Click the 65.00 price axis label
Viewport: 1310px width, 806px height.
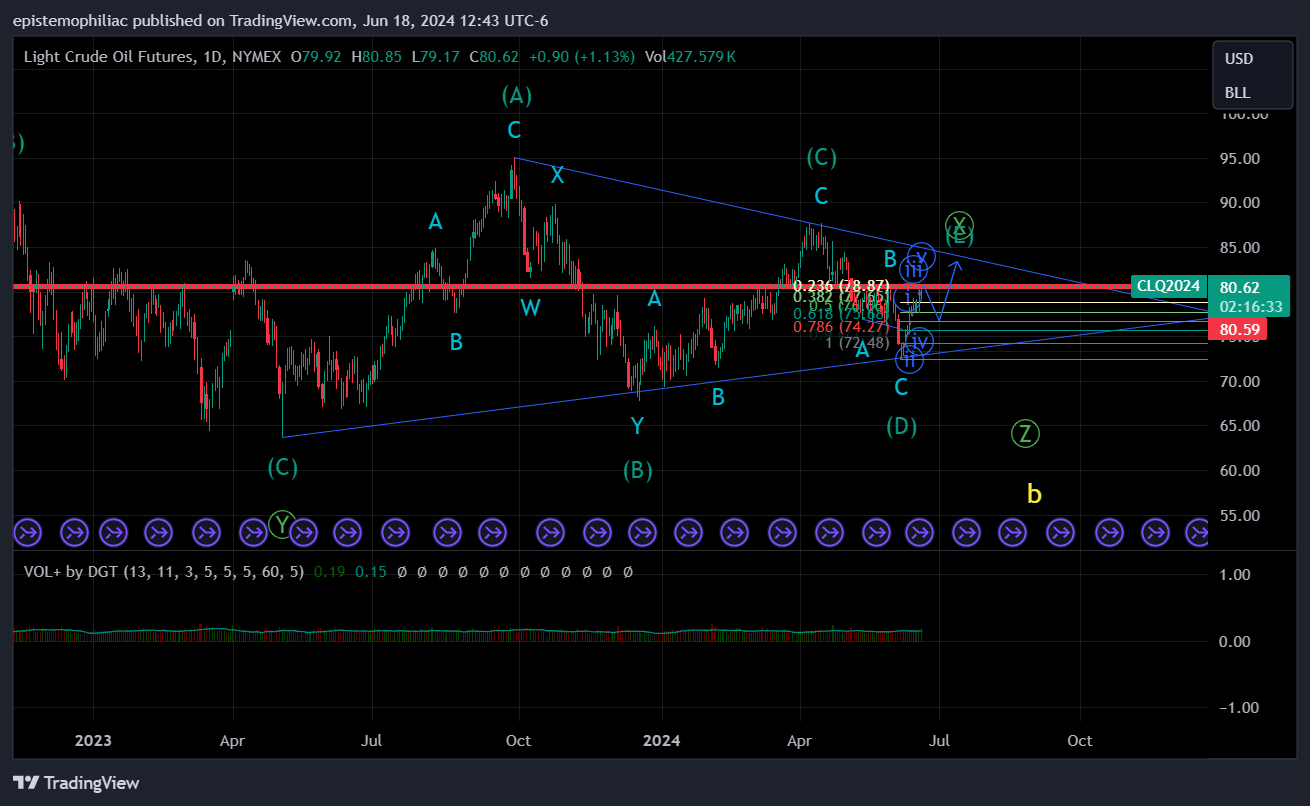tap(1238, 425)
